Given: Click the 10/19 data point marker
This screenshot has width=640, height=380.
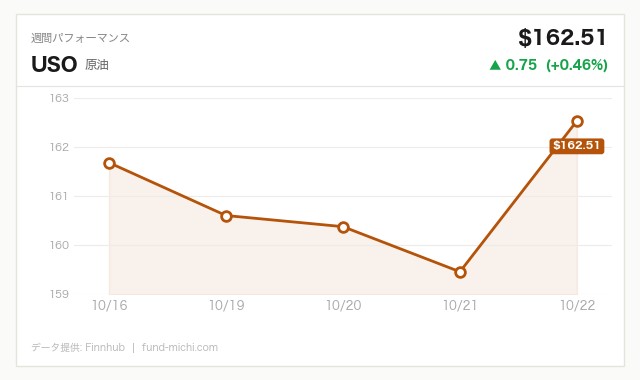Looking at the screenshot, I should pyautogui.click(x=227, y=216).
